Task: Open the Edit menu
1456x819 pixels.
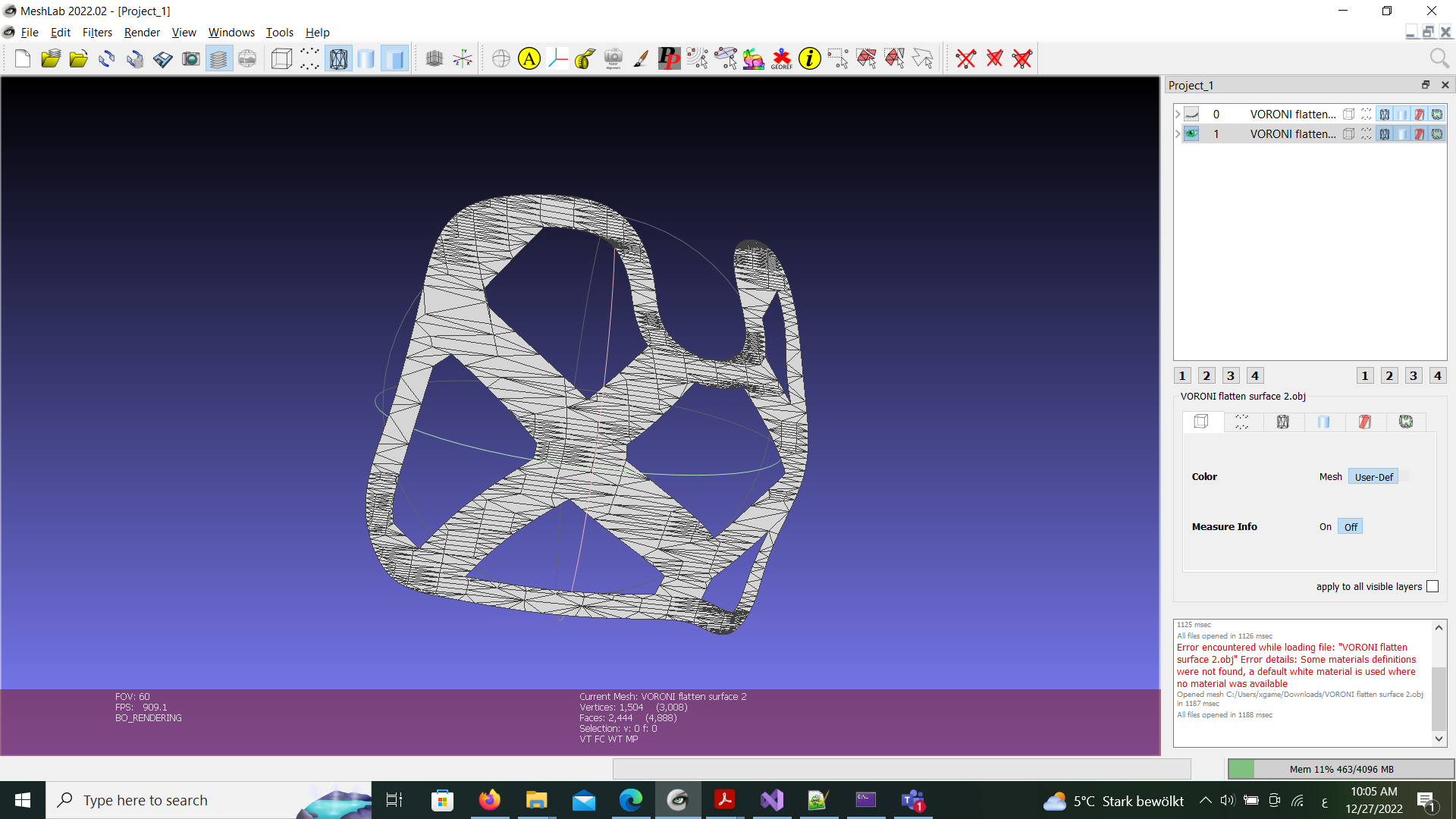Action: [x=60, y=32]
